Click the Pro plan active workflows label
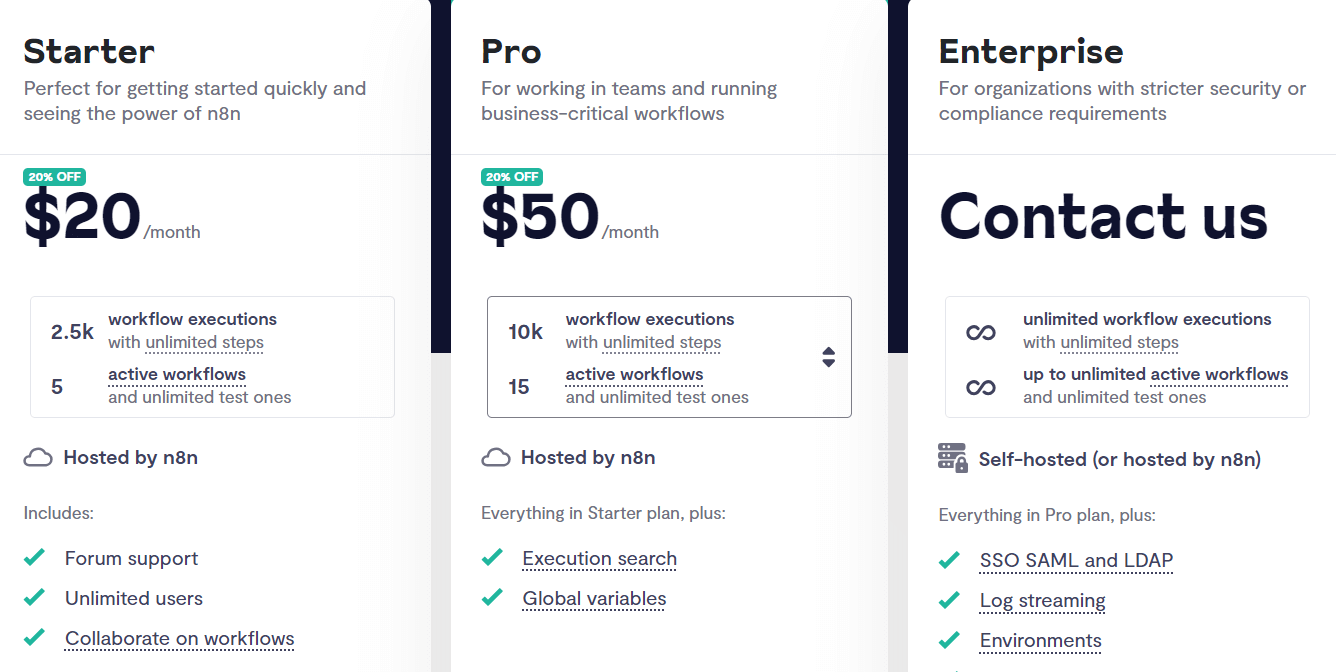 (x=634, y=375)
